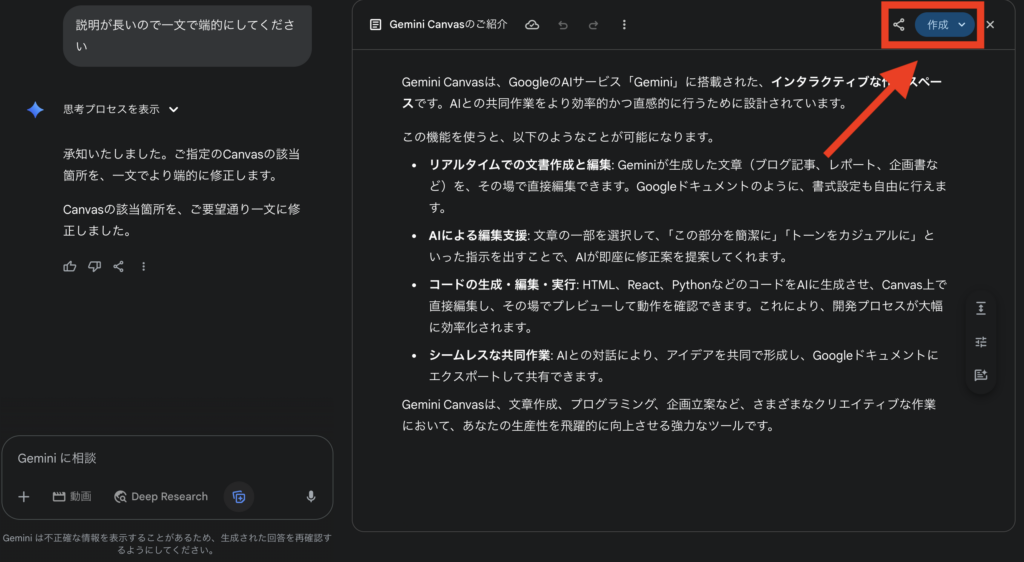Click the suggest edits icon on right rail
Screen dimensions: 1024x562
[980, 375]
